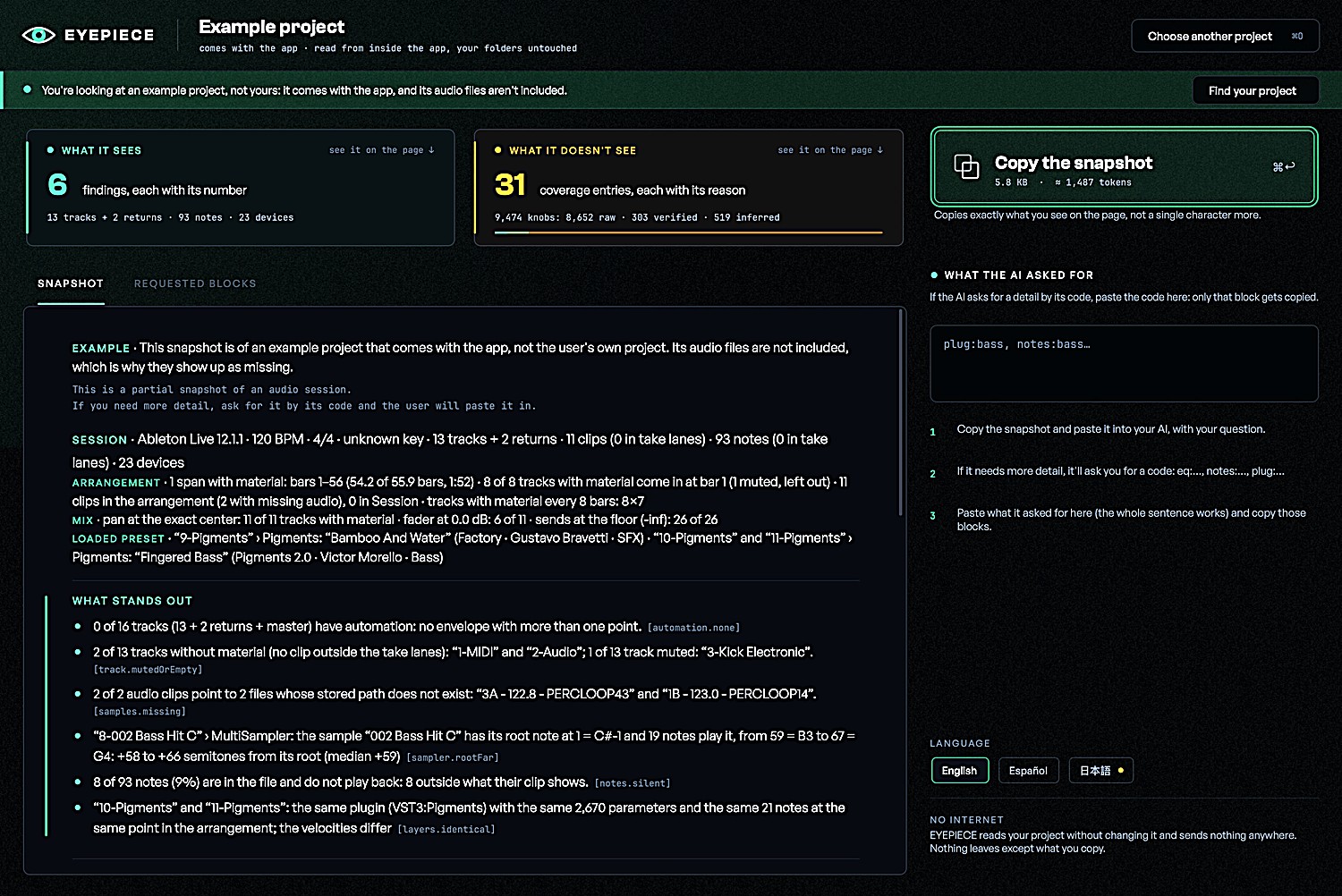Follow 'see it on the page' in What It Sees
Viewport: 1342px width, 896px height.
(x=382, y=150)
